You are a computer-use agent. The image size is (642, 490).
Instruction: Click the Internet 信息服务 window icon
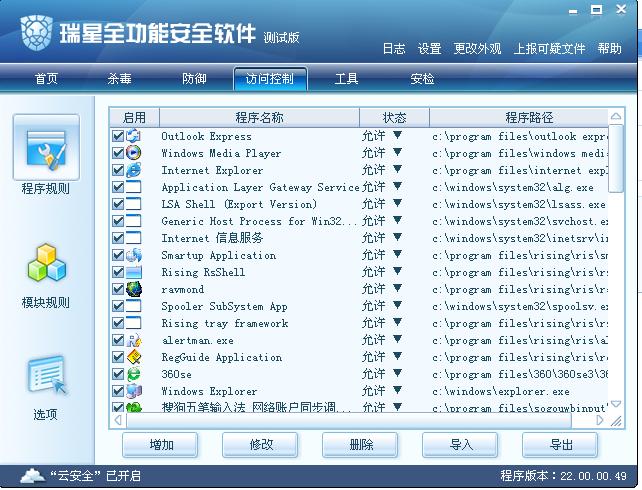[133, 237]
